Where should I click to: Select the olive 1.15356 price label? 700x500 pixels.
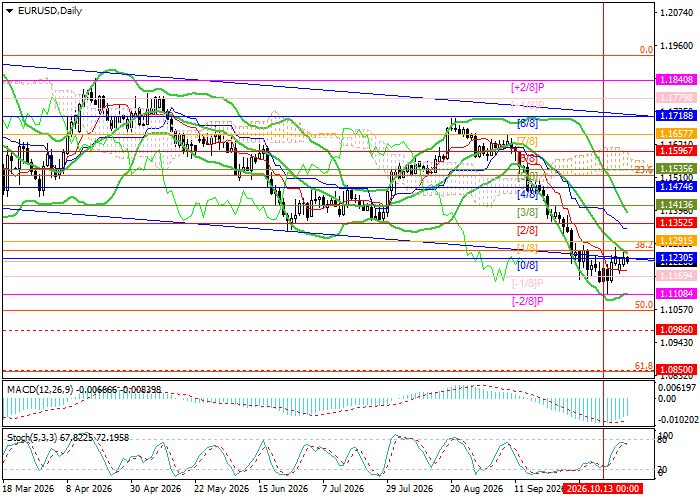click(x=676, y=169)
